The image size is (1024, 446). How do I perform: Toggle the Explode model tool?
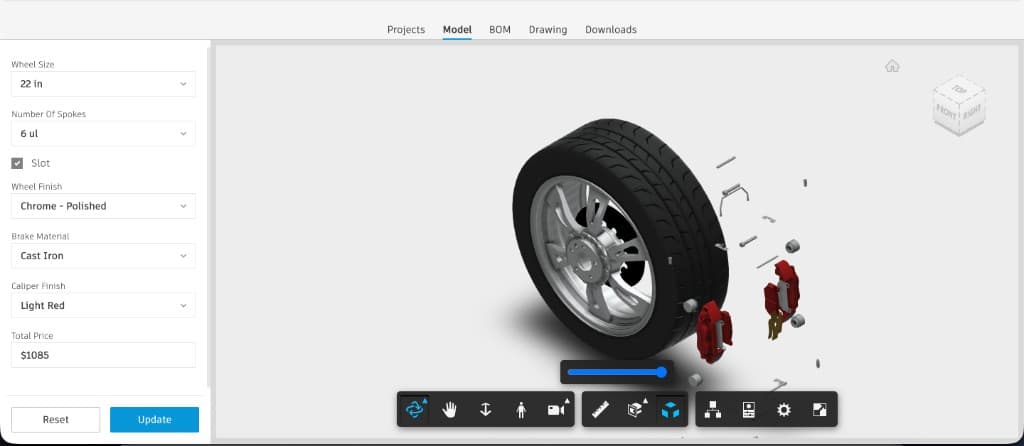point(671,409)
